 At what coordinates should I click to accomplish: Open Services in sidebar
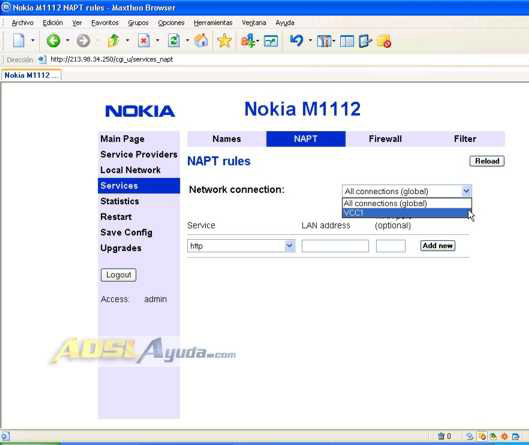pyautogui.click(x=139, y=186)
